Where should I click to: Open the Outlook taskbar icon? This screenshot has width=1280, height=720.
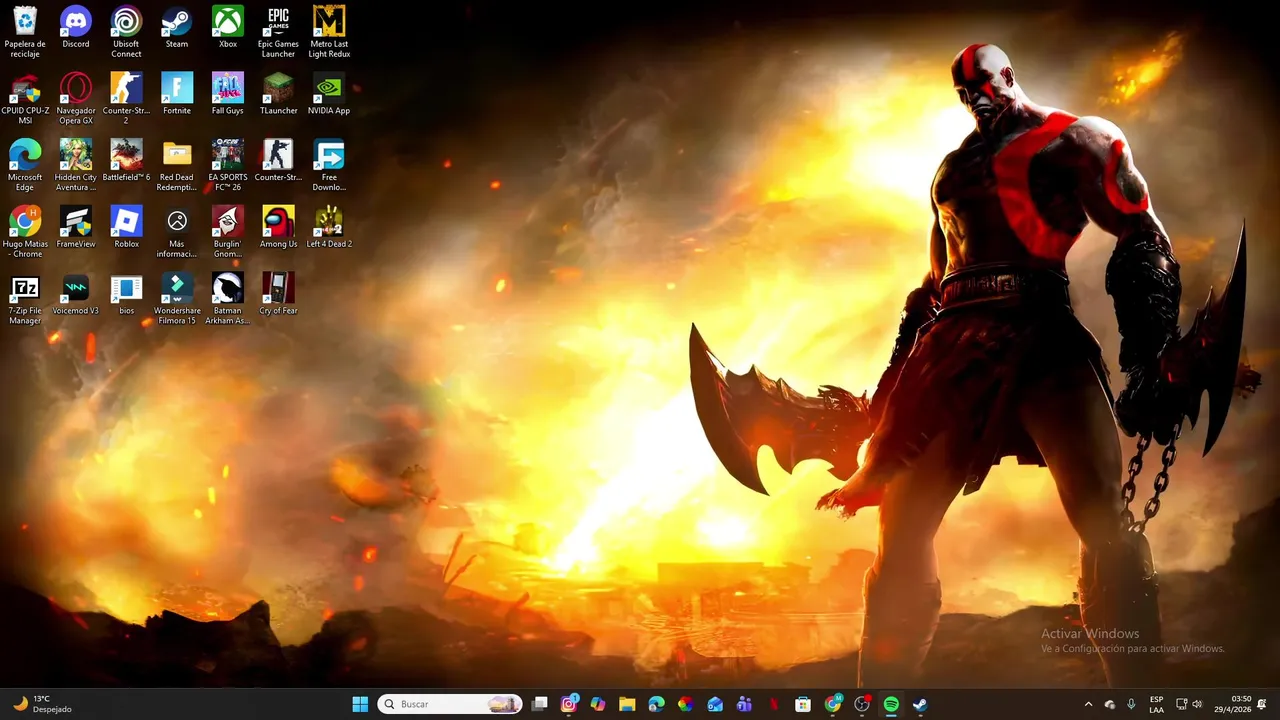click(x=715, y=704)
